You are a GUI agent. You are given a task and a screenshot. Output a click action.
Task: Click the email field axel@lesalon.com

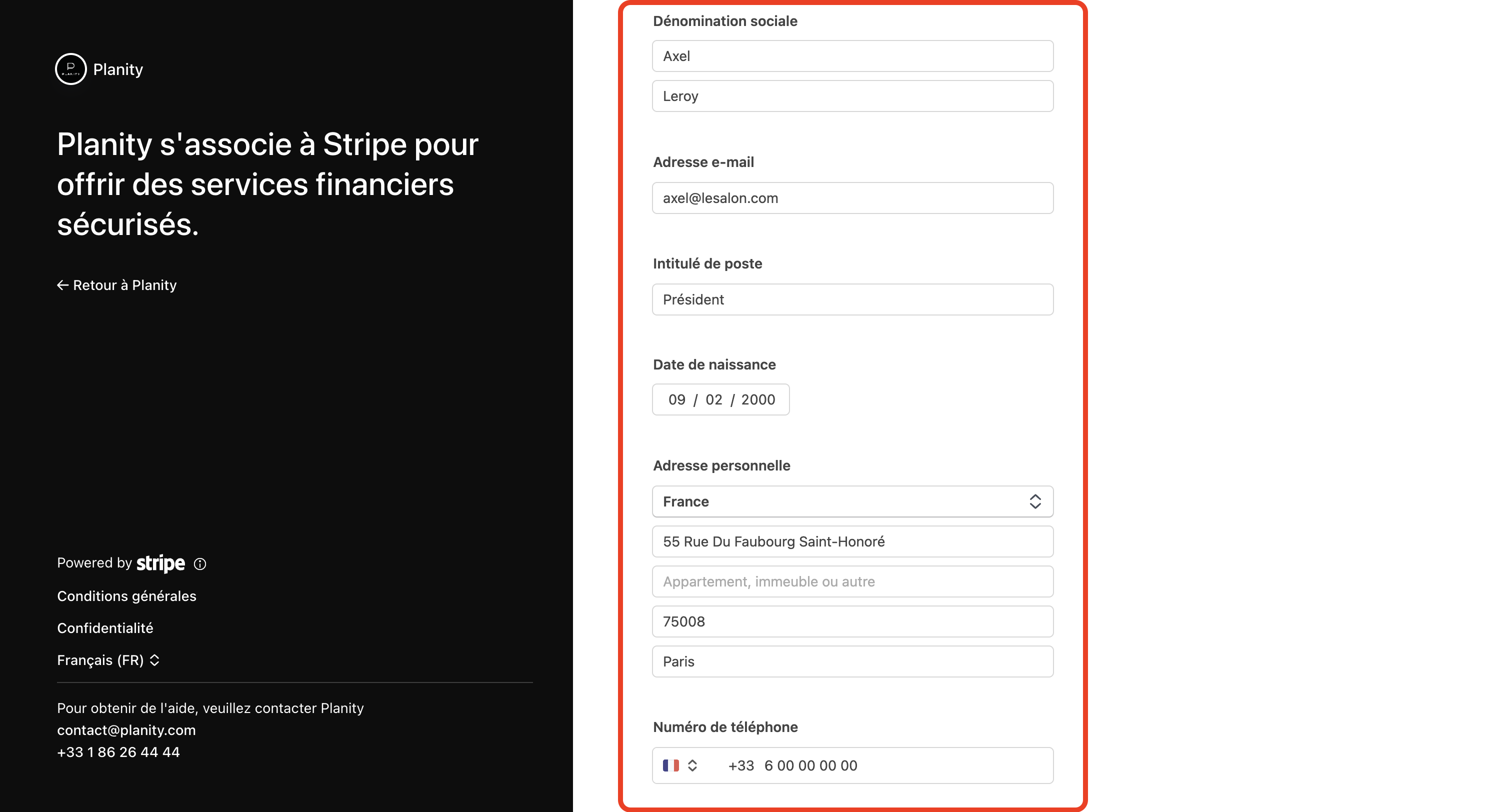(x=852, y=198)
